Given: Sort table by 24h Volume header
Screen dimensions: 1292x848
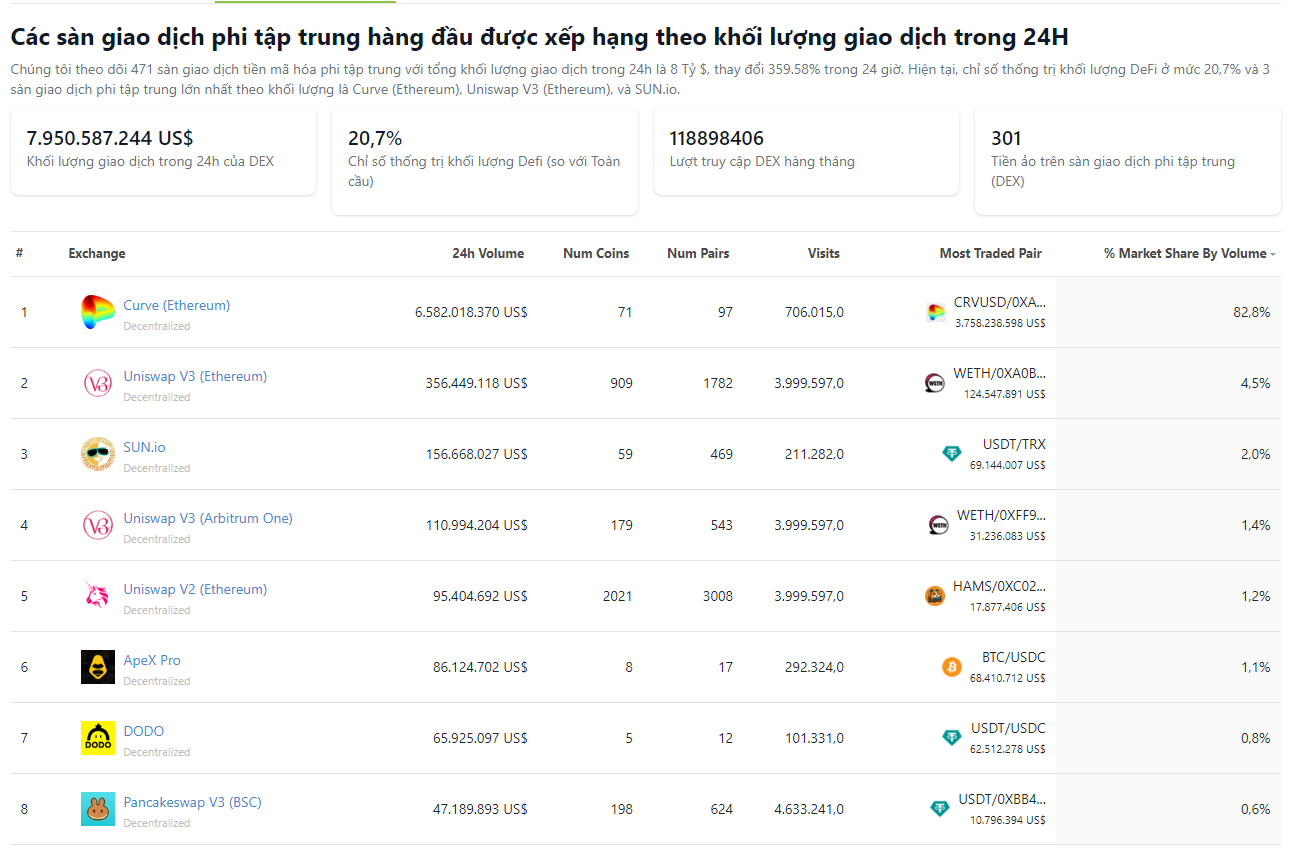Looking at the screenshot, I should tap(488, 254).
